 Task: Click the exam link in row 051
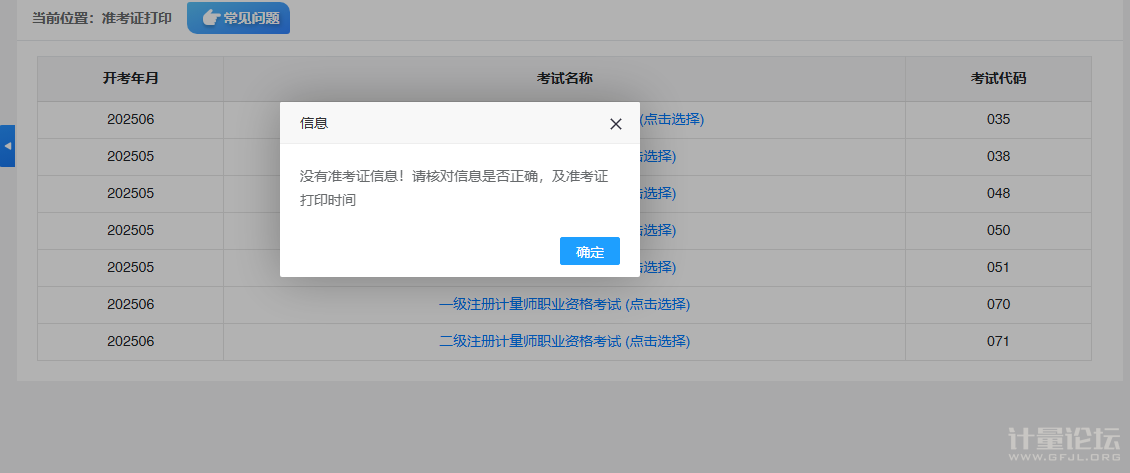point(657,267)
